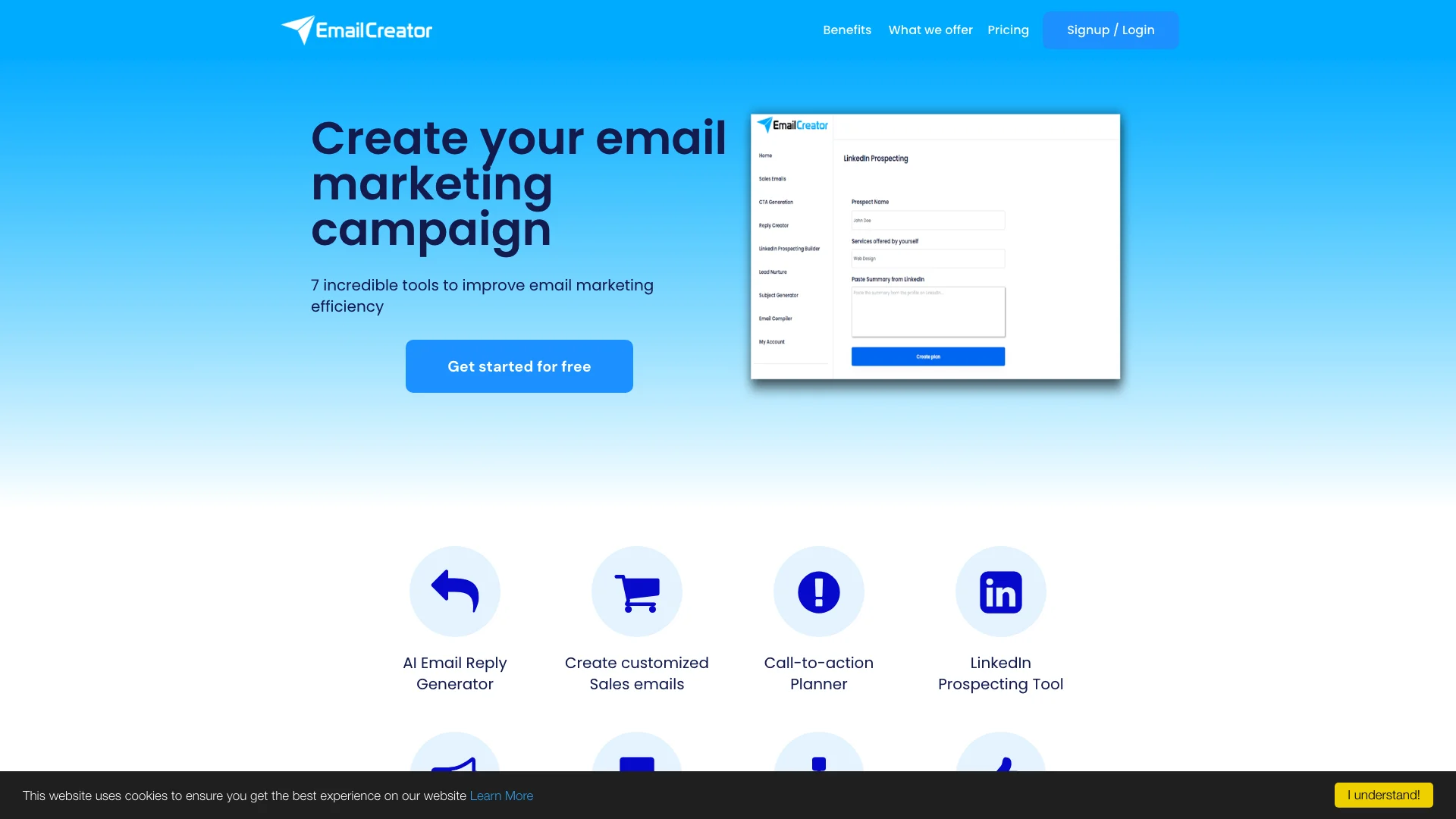
Task: Toggle the LinkedIn Prospecting Builder sidebar item
Action: [789, 248]
